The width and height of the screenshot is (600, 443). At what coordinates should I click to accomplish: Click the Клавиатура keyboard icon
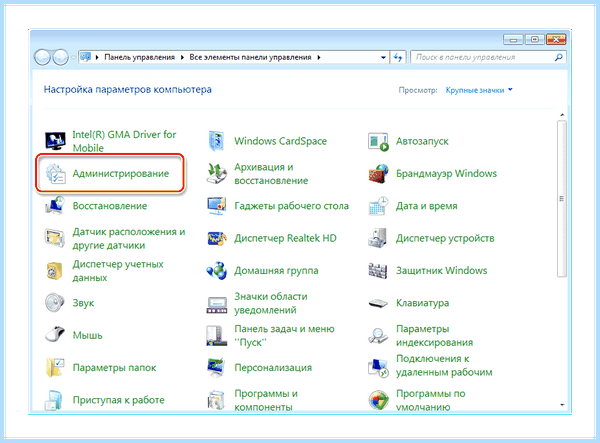coord(378,303)
